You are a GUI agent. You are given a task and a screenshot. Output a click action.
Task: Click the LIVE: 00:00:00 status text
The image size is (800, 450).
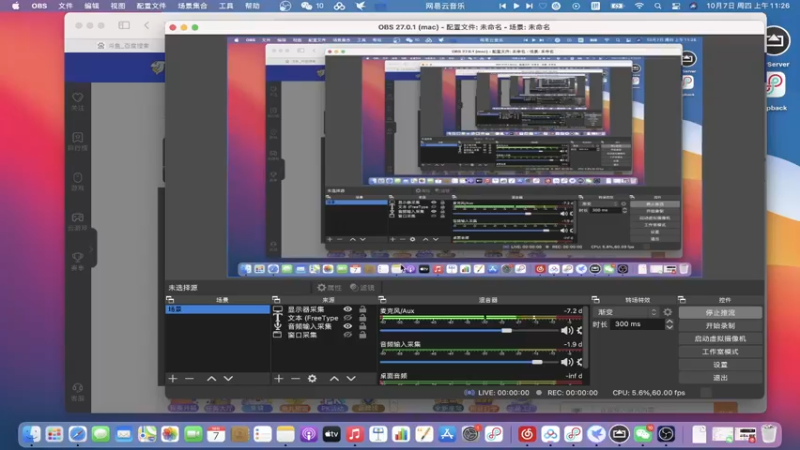(x=504, y=393)
